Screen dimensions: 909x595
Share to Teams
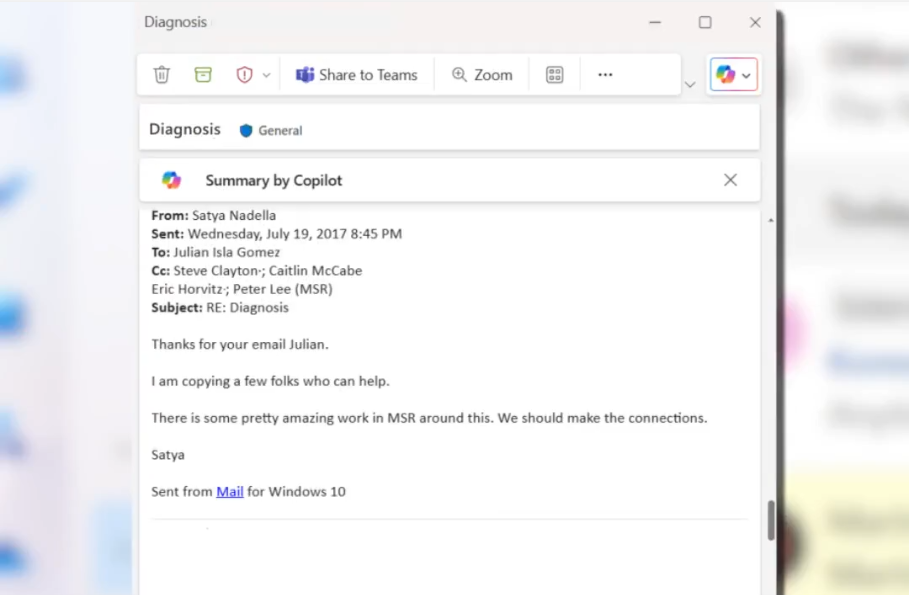coord(357,75)
